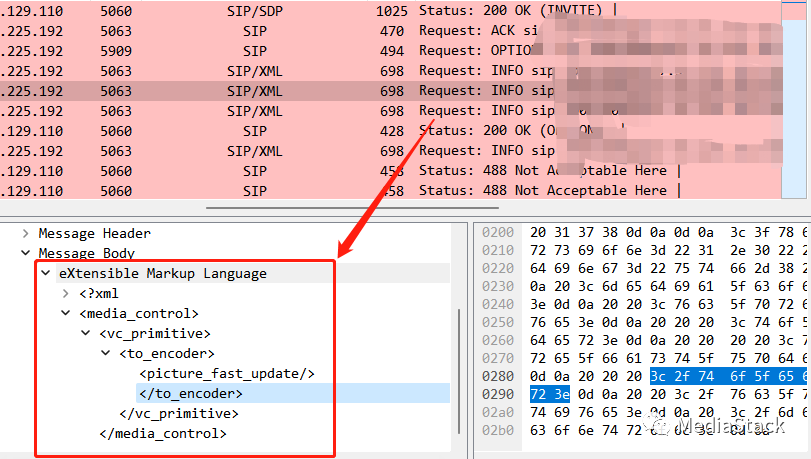Select the </vc_primitive> closing tag line
This screenshot has height=459, width=811.
tap(179, 413)
